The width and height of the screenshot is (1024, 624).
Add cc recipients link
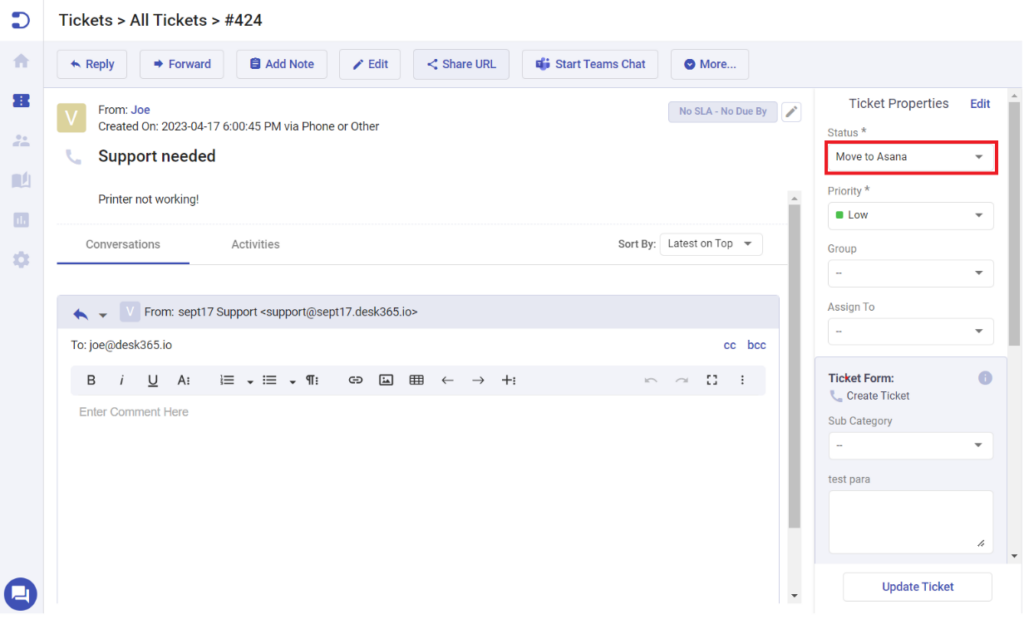pos(729,345)
